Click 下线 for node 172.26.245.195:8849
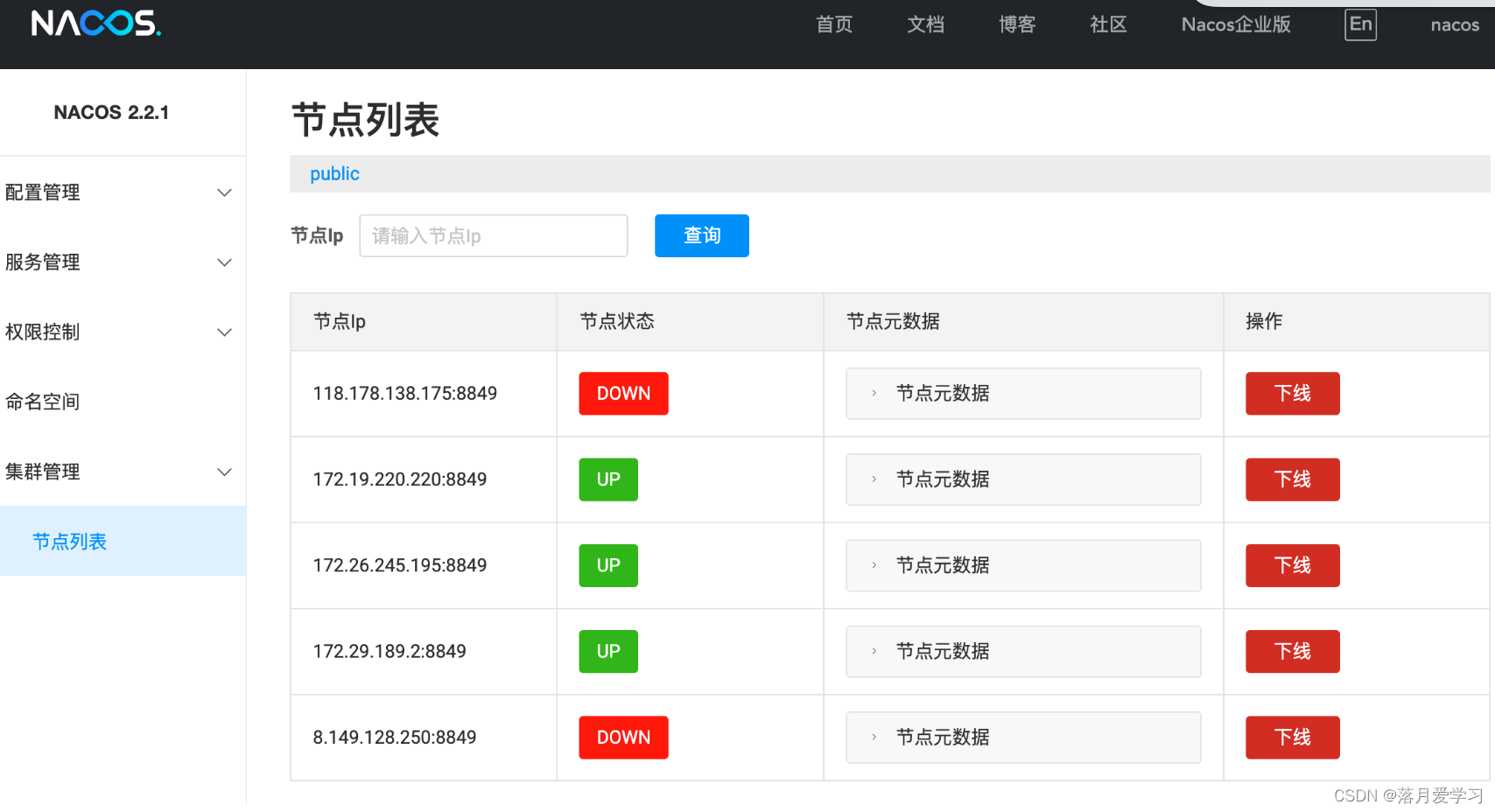This screenshot has height=812, width=1495. (1293, 565)
